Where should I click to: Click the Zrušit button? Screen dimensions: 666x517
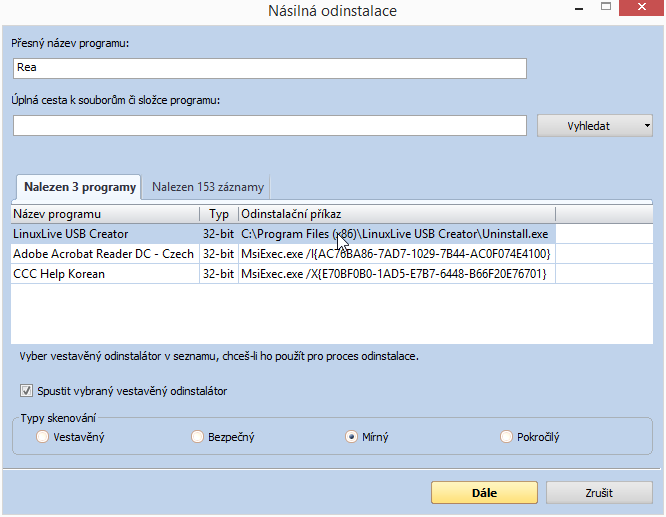tap(599, 493)
